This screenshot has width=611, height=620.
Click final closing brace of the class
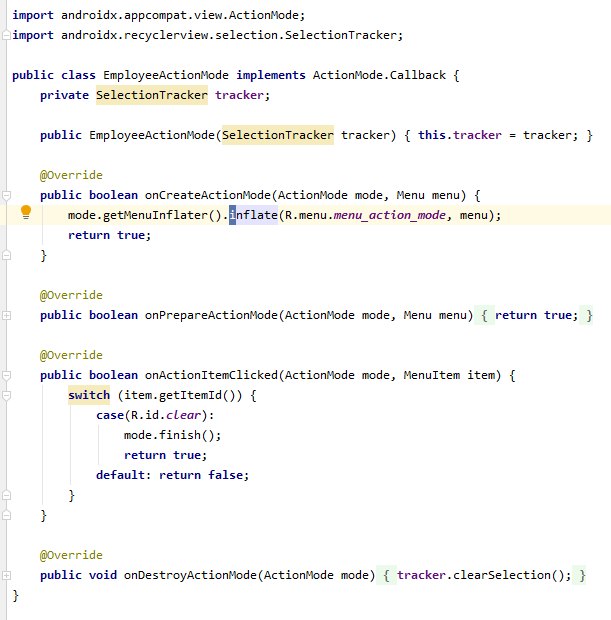15,595
